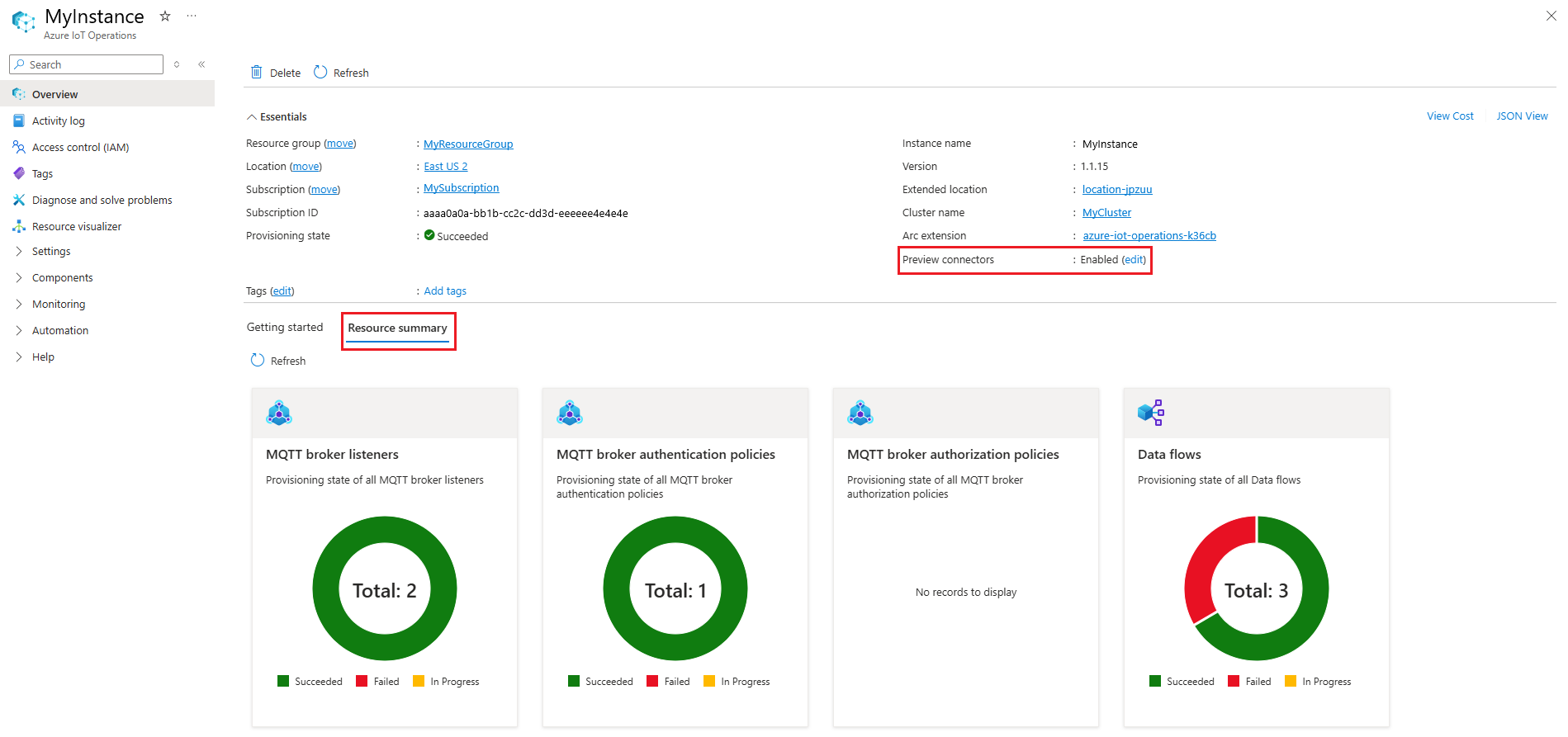Click the Resource visualizer icon

[19, 226]
